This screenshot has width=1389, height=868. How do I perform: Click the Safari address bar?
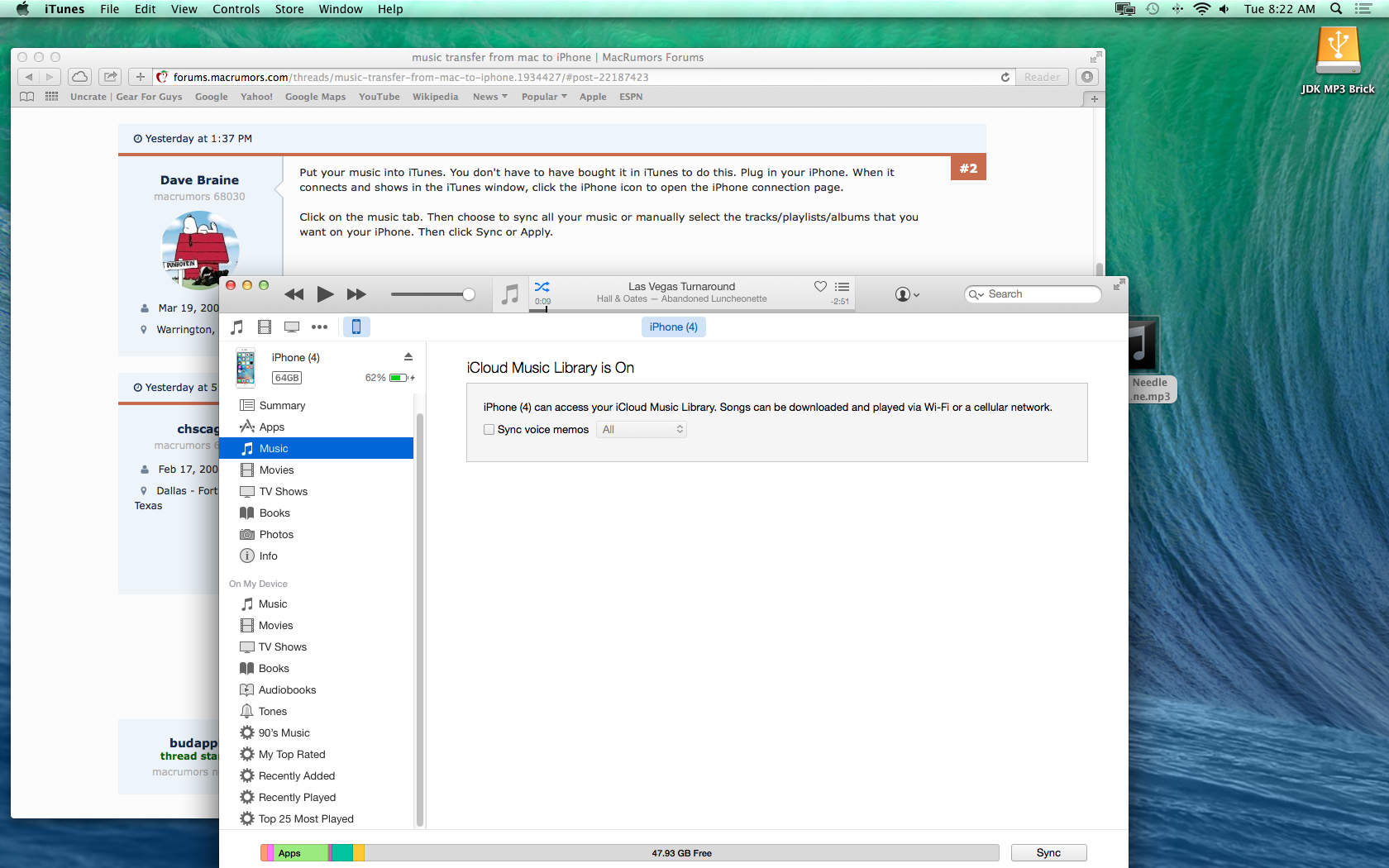click(x=585, y=77)
